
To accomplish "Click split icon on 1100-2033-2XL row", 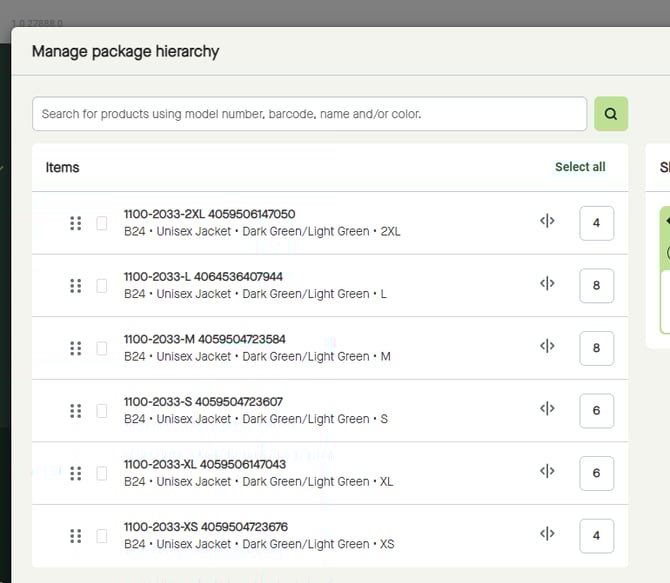I will tap(547, 222).
